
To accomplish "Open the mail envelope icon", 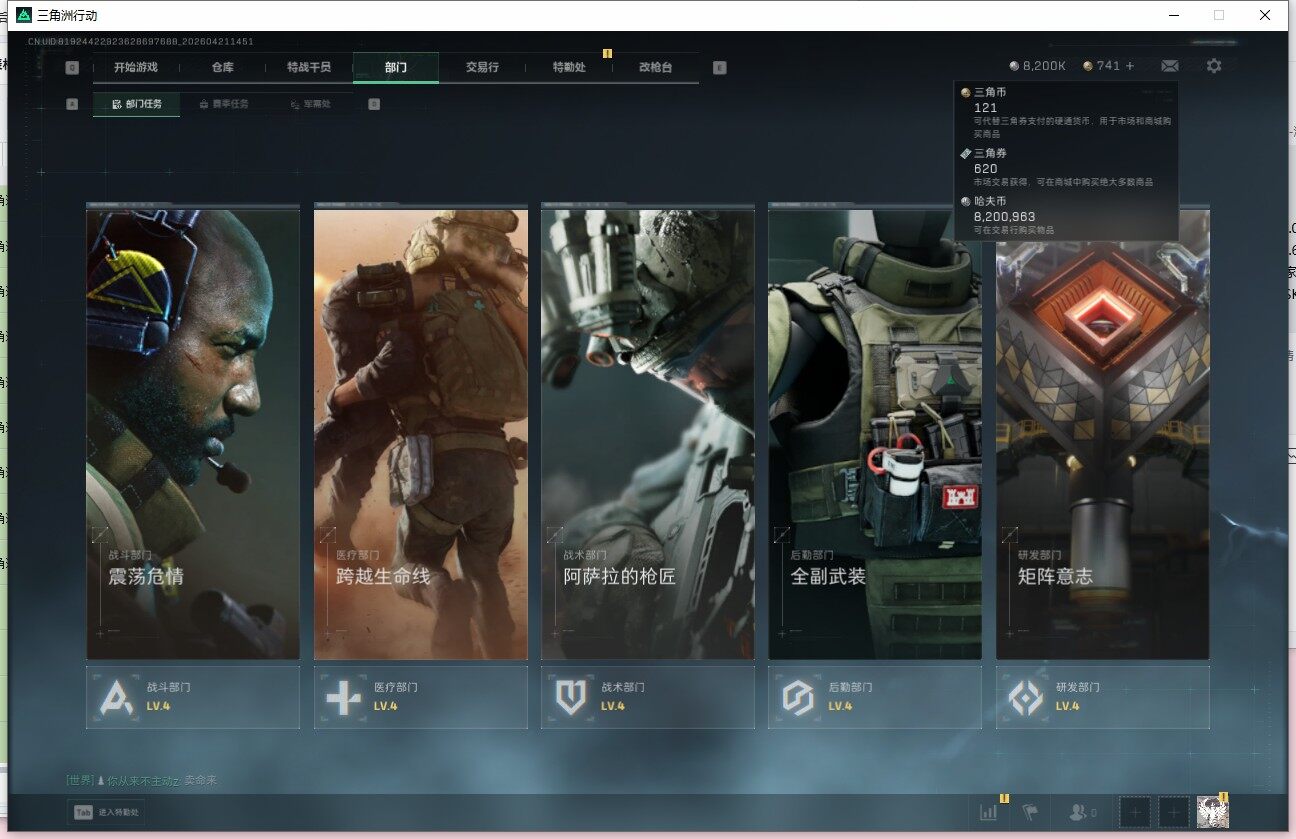I will click(1170, 66).
